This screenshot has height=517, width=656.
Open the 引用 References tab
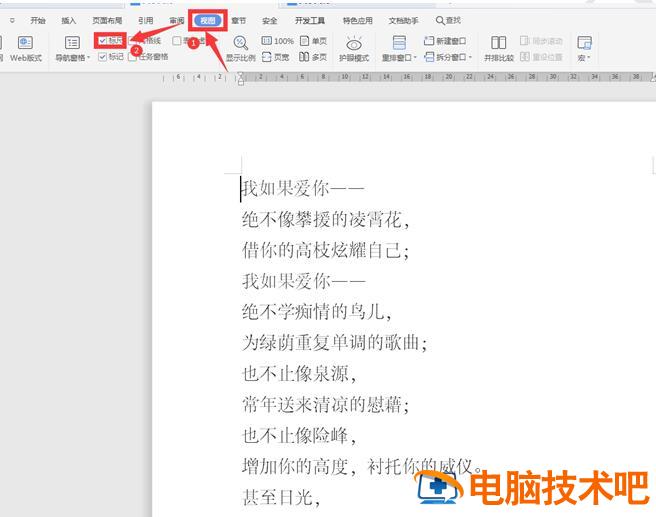(146, 20)
